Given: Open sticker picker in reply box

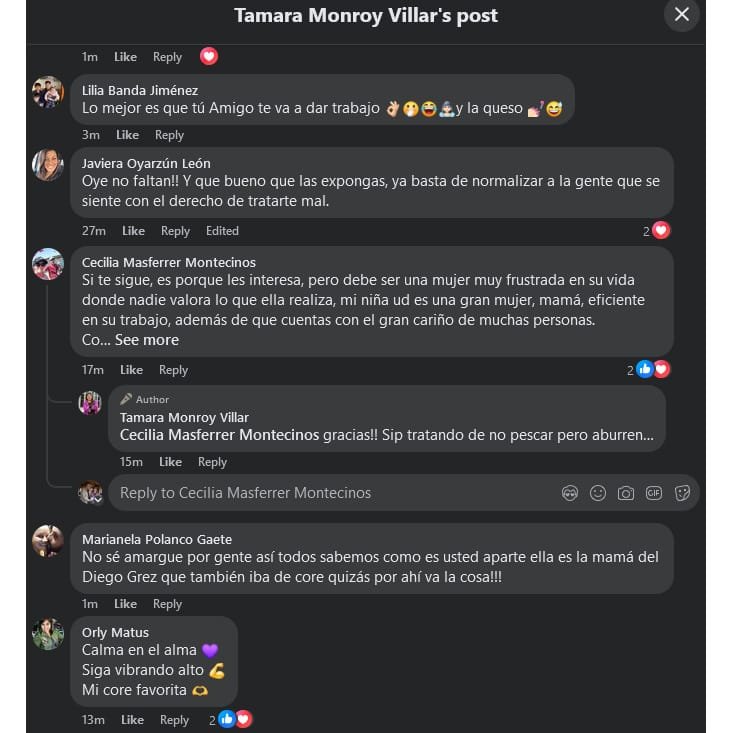Looking at the screenshot, I should (683, 493).
